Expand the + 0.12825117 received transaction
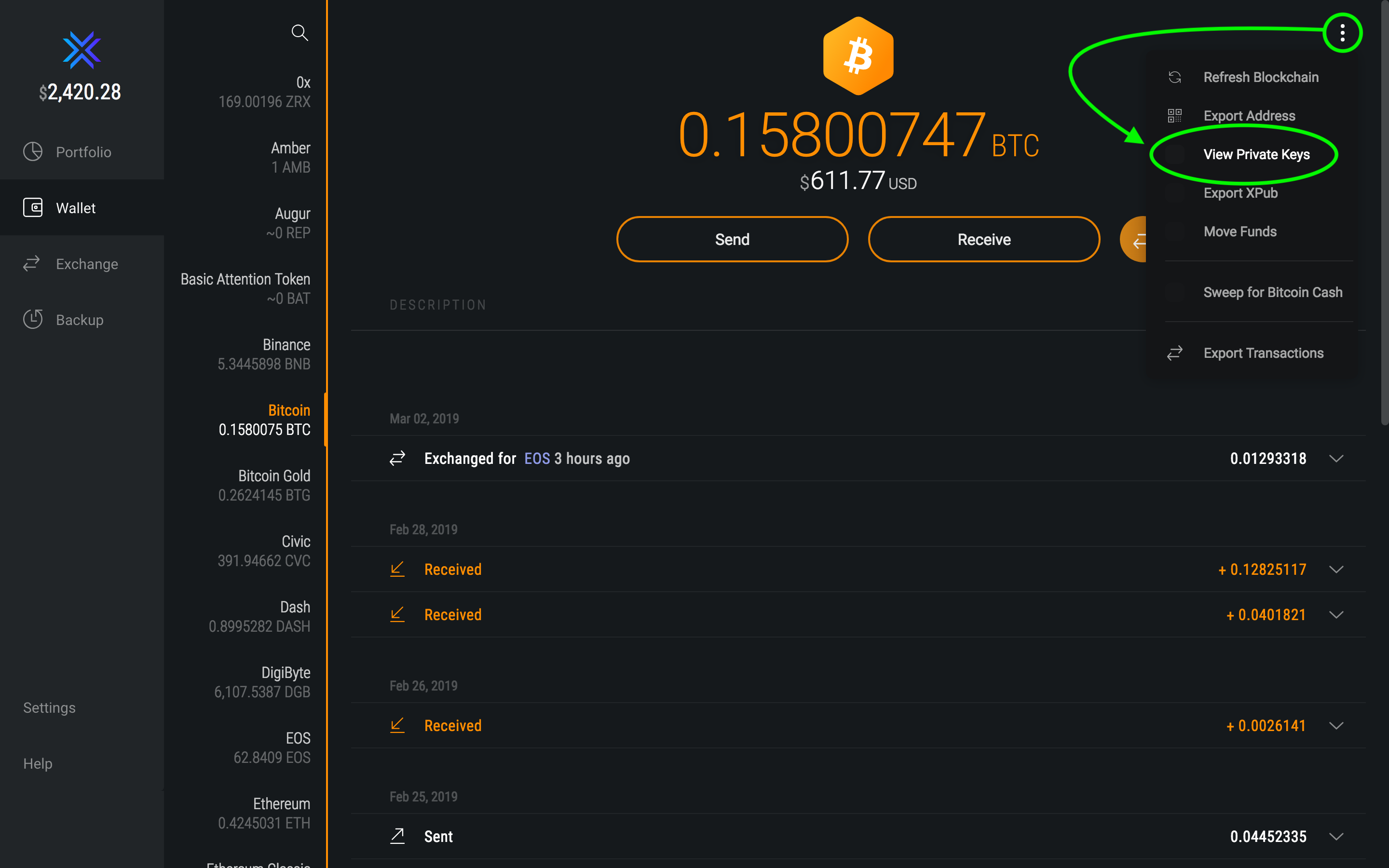Screen dimensions: 1389x868 click(1336, 569)
